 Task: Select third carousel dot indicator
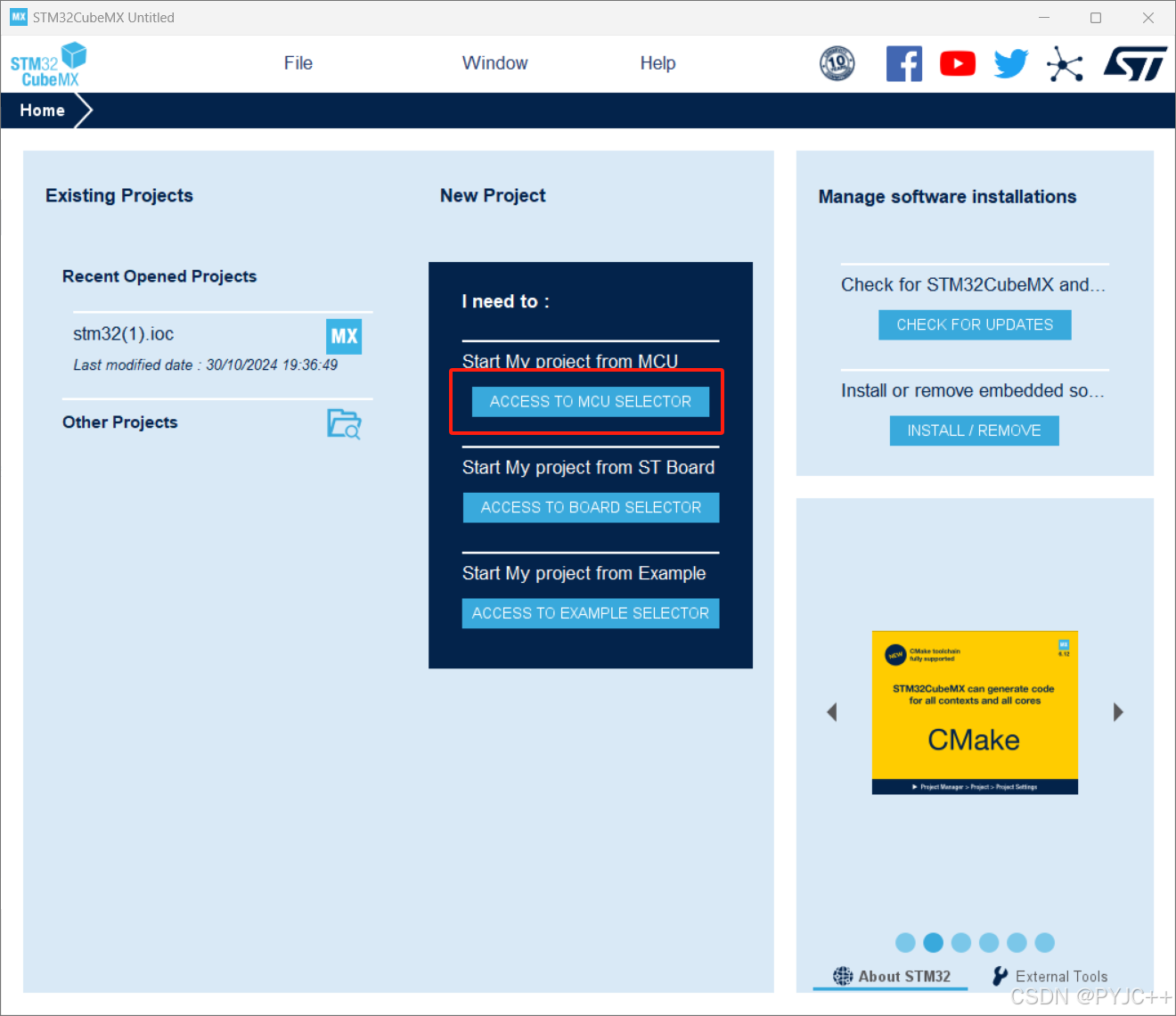961,943
